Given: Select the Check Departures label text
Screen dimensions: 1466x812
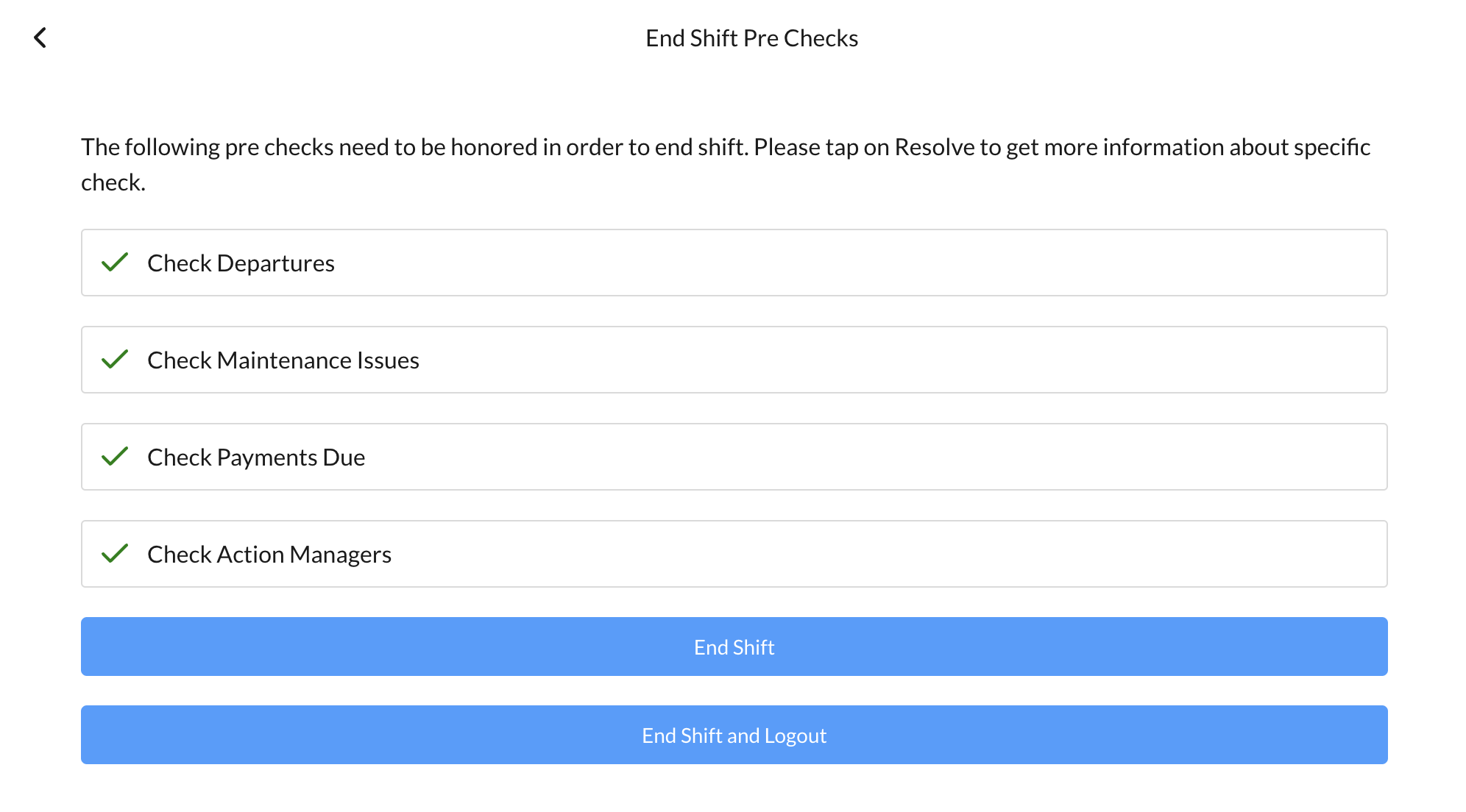Looking at the screenshot, I should click(241, 263).
